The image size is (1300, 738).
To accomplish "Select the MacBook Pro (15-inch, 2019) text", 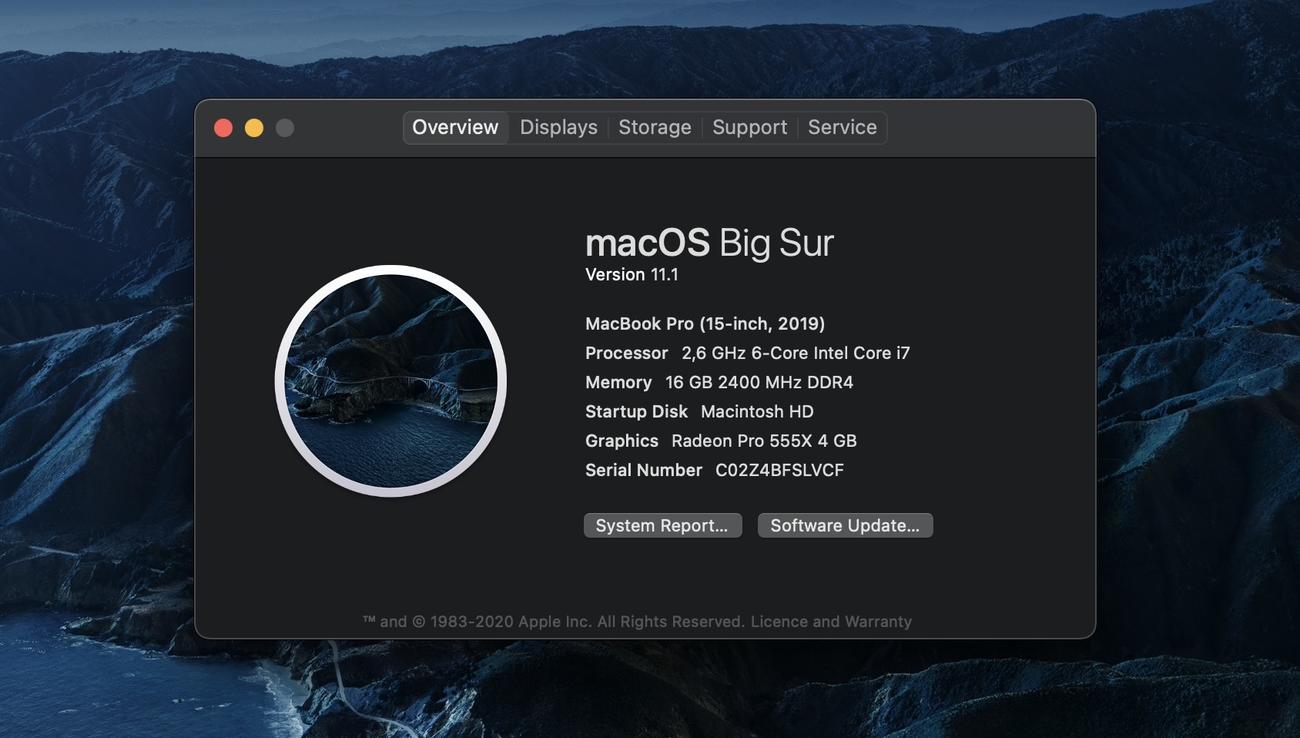I will (x=705, y=324).
